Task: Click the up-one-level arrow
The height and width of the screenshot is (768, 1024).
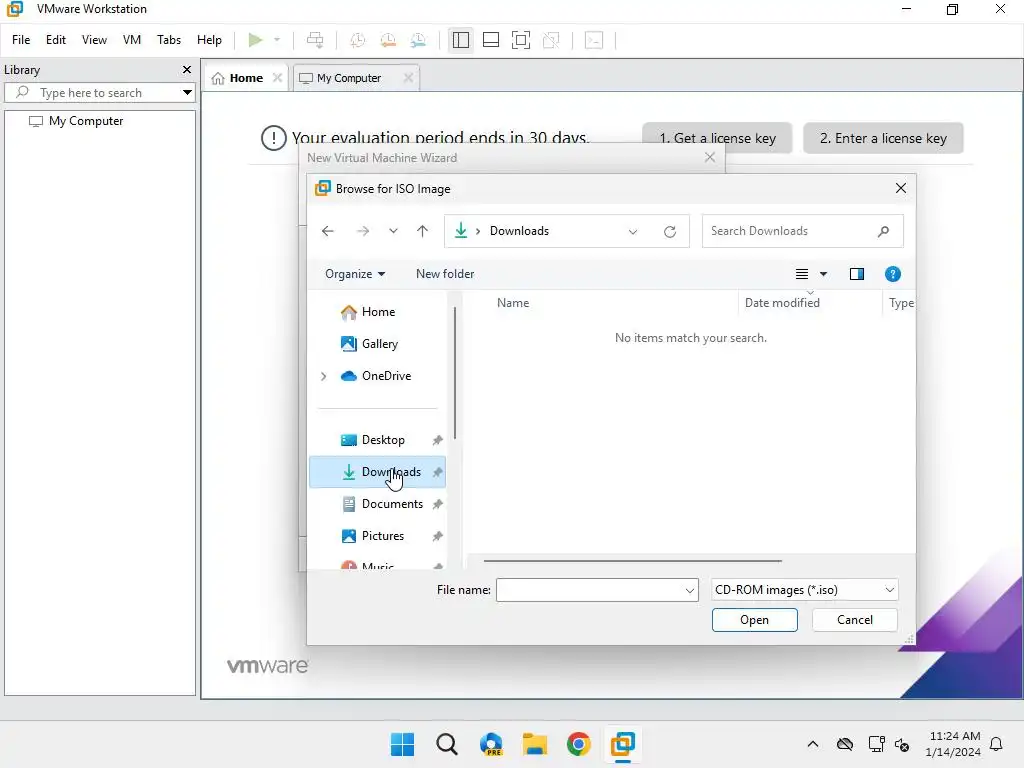Action: coord(423,231)
